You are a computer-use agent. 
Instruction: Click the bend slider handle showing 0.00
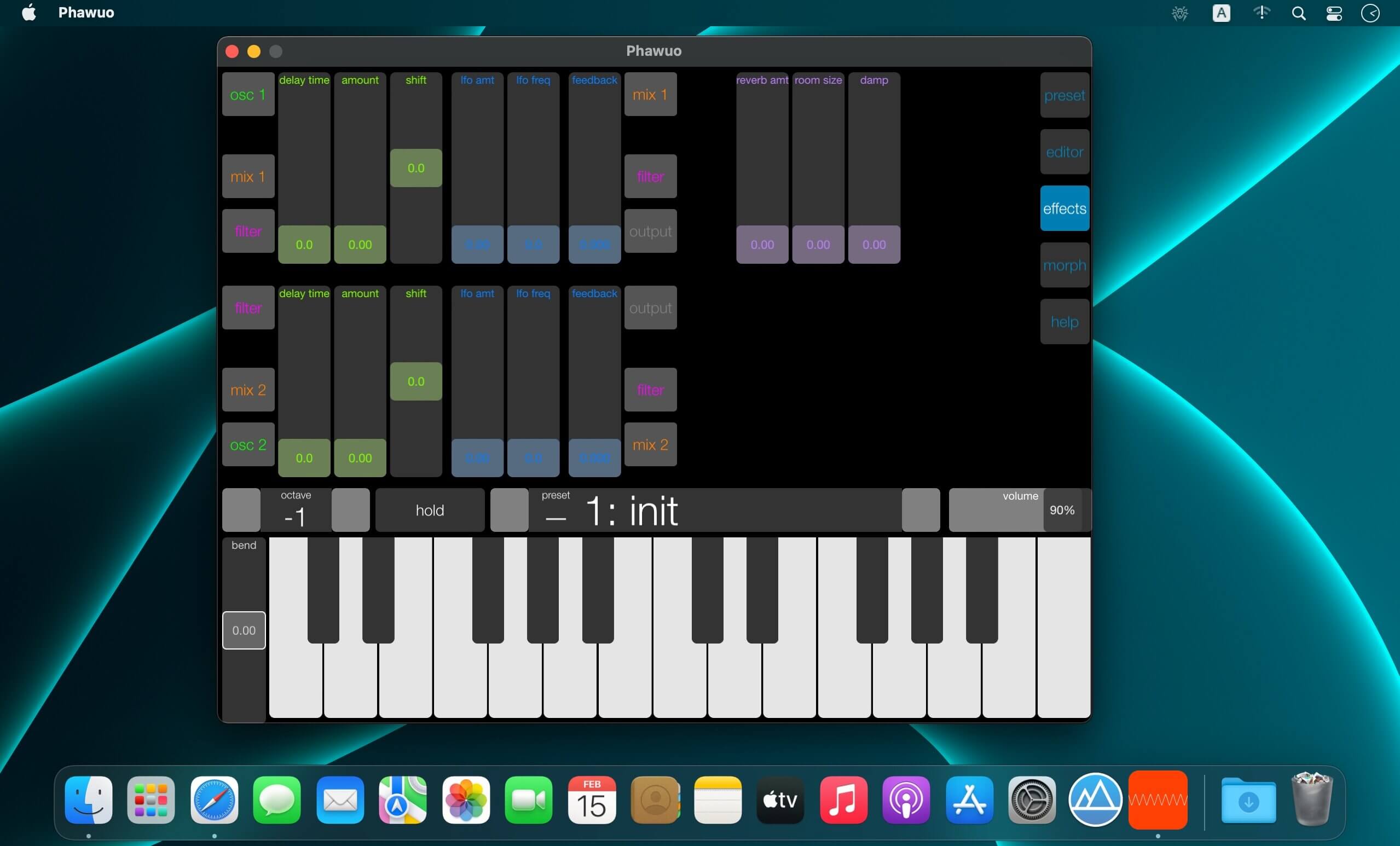(x=244, y=630)
